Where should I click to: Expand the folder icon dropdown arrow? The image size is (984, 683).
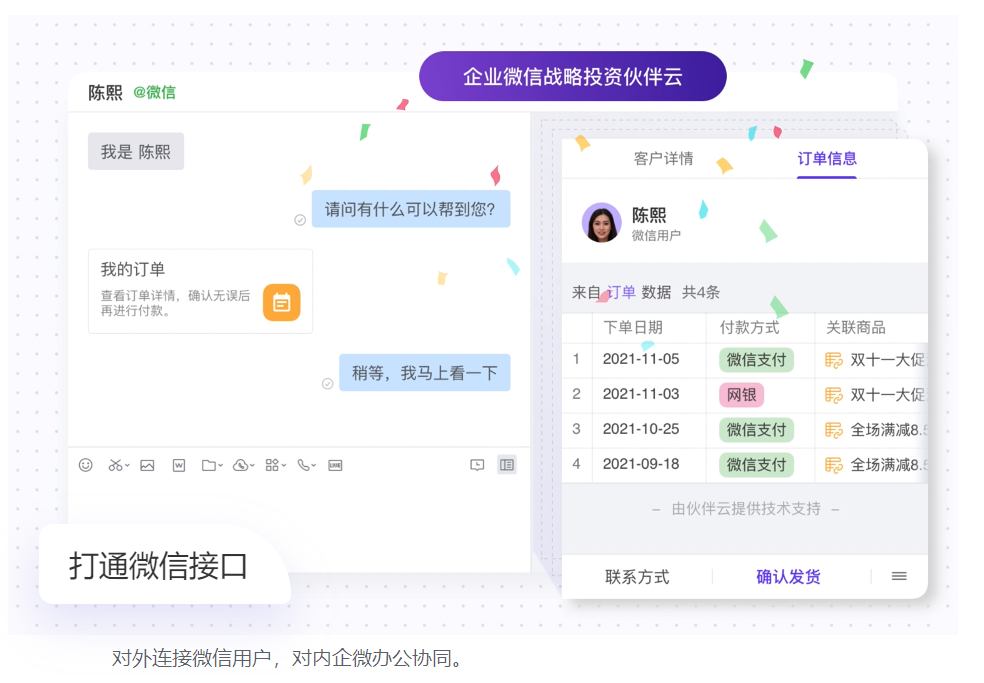[x=221, y=466]
